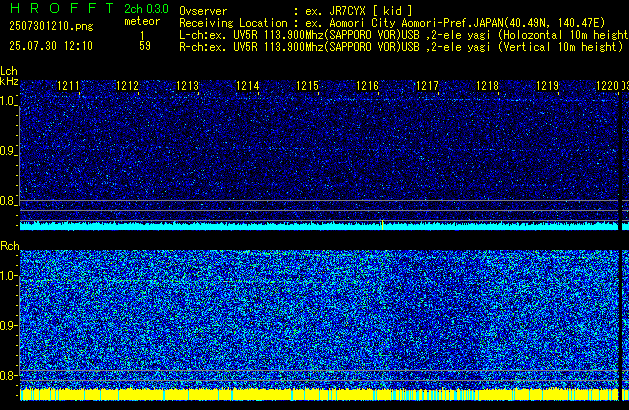Click time marker 1219
629x410 pixels.
tap(548, 86)
